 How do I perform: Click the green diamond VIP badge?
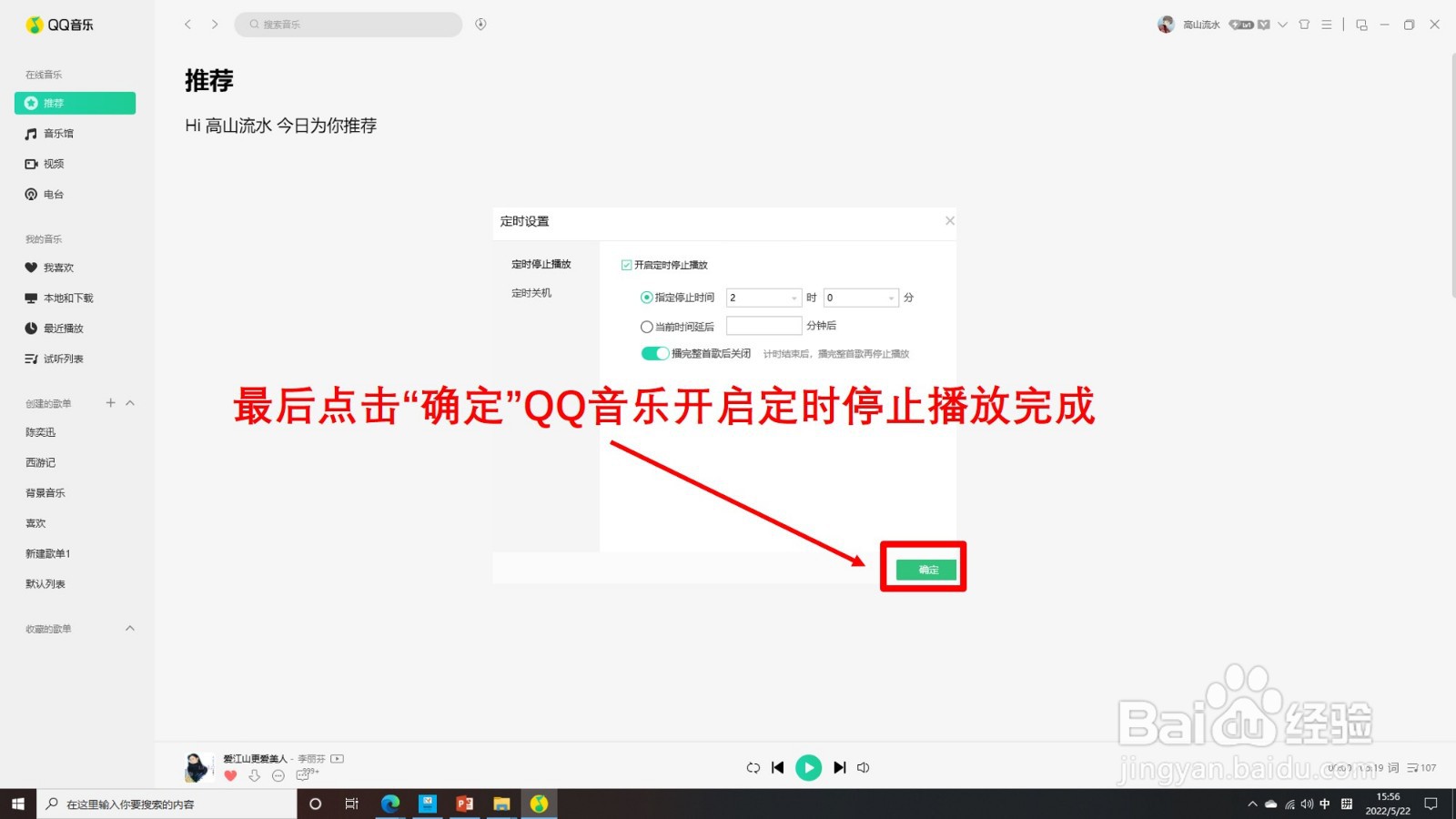click(x=1264, y=25)
